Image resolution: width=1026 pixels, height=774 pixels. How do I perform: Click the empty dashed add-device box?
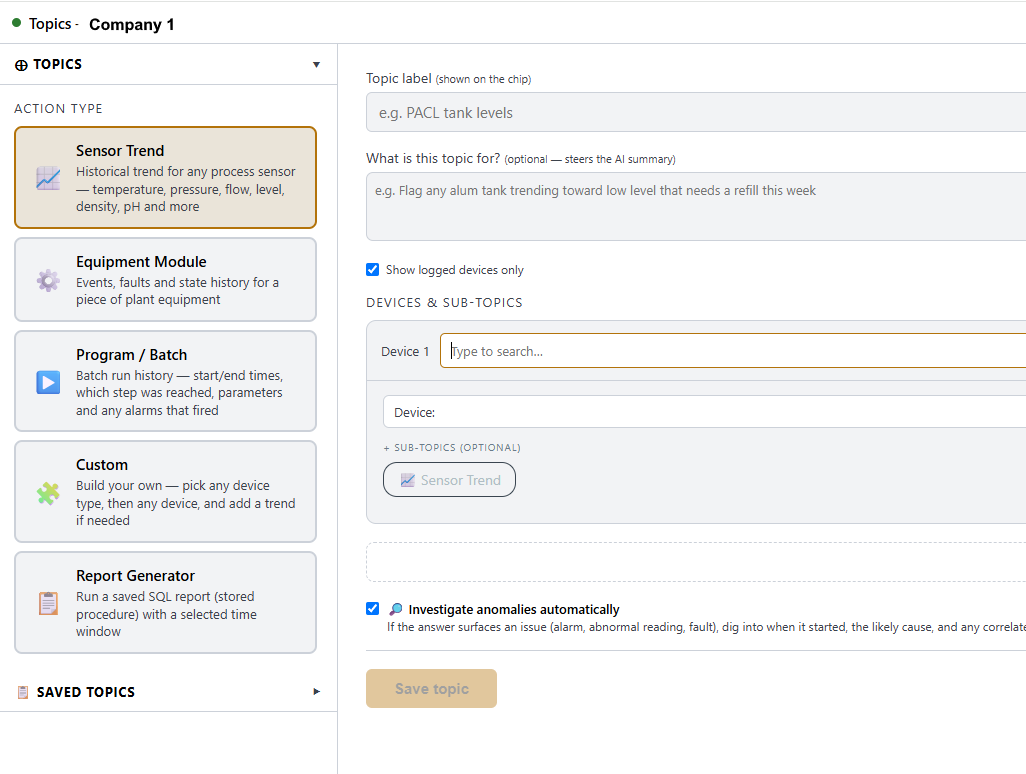point(696,562)
